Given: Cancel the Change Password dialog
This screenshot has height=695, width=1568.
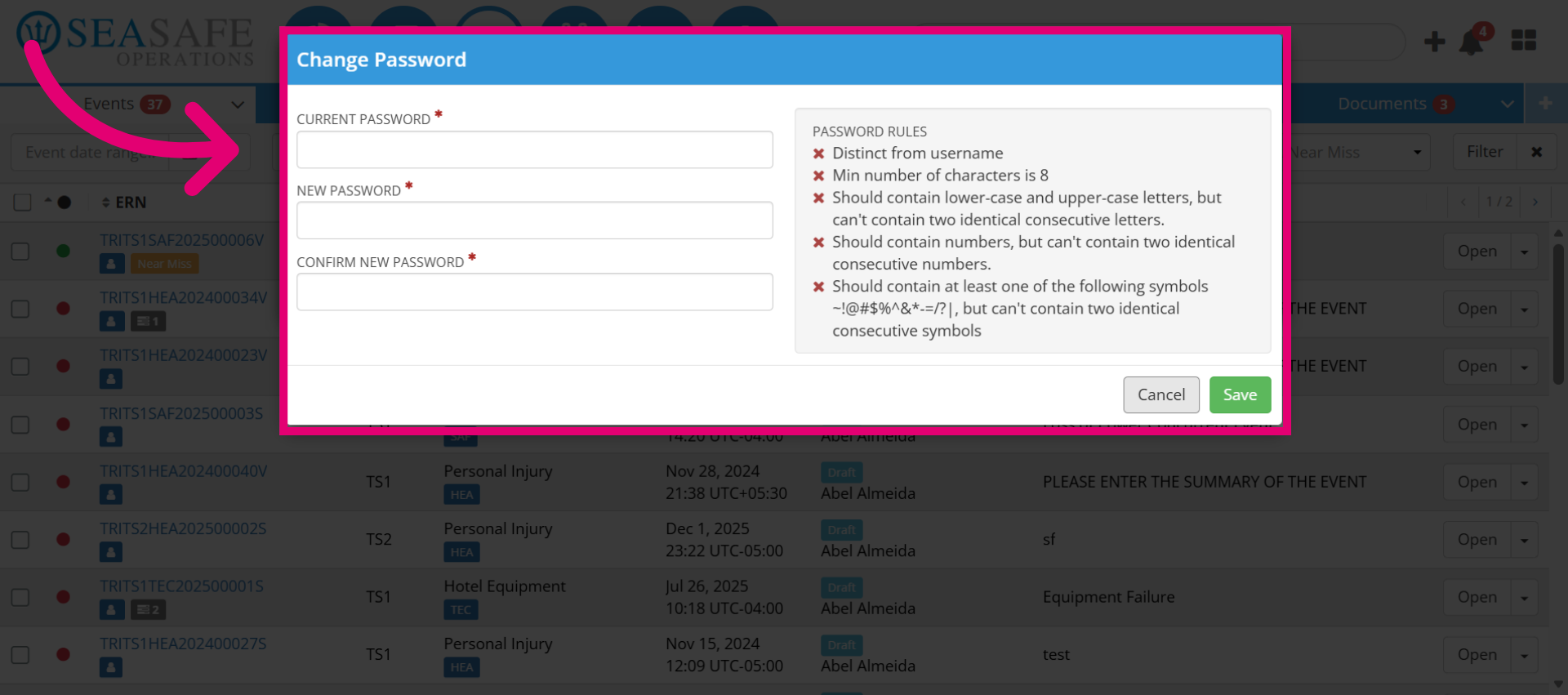Looking at the screenshot, I should (x=1161, y=395).
